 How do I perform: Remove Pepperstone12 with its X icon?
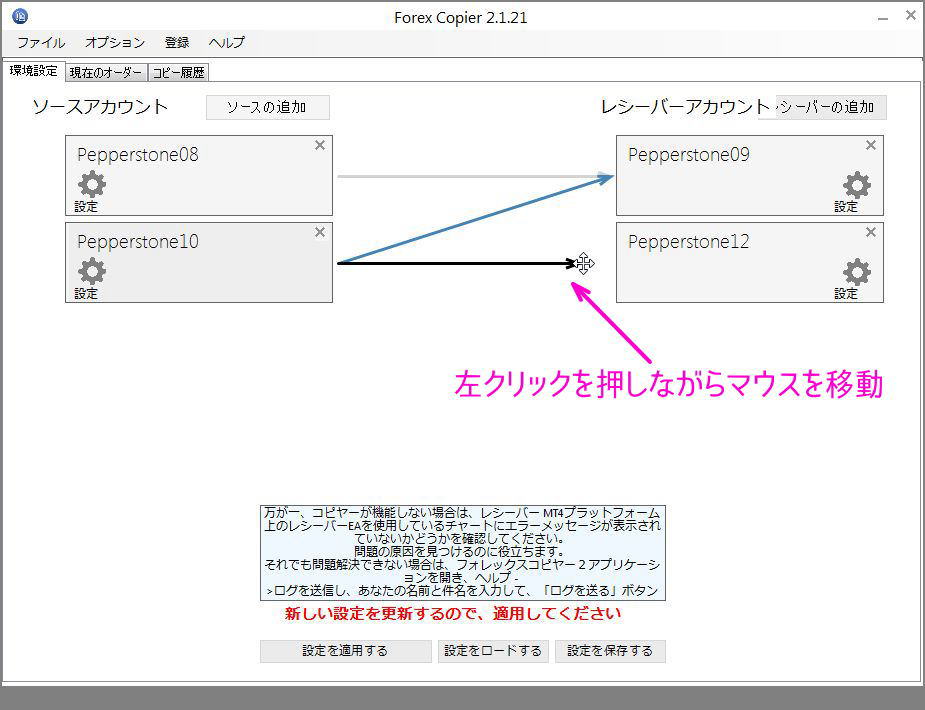click(870, 232)
